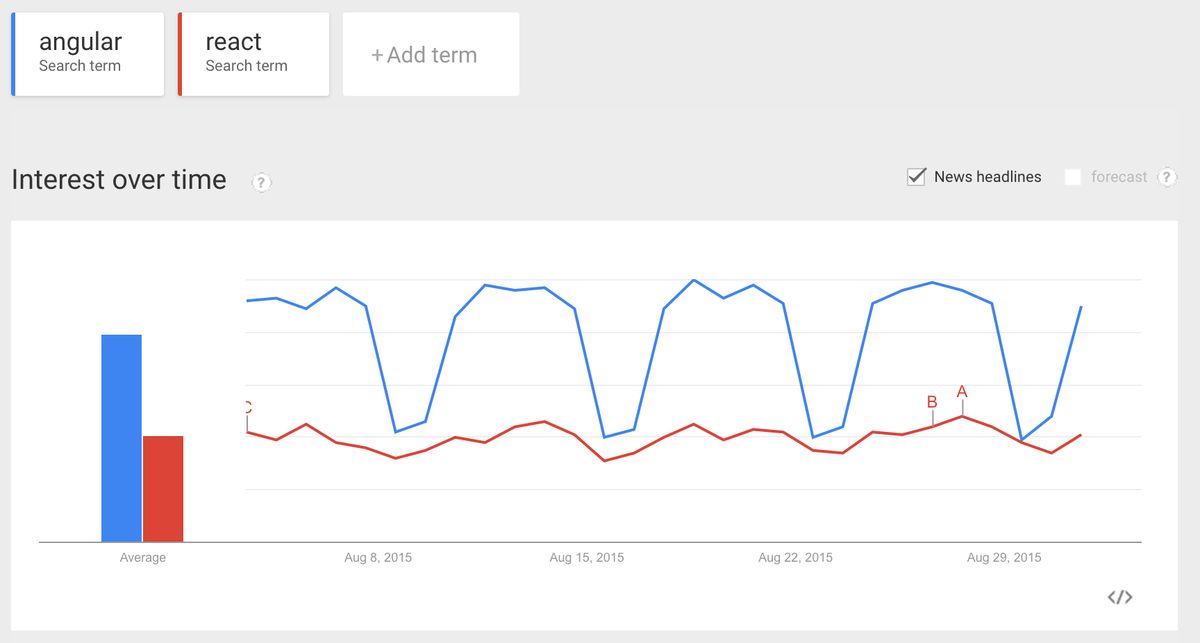
Task: Click the Aug 29, 2015 date label
Action: pyautogui.click(x=1004, y=557)
